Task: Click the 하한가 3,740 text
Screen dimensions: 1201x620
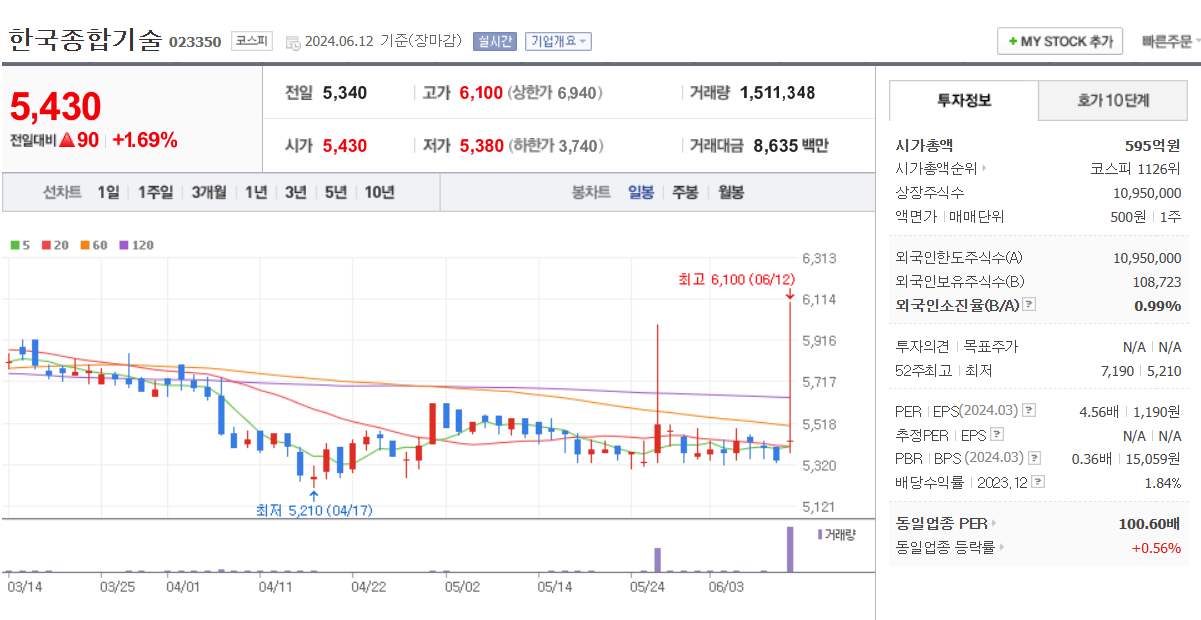Action: pyautogui.click(x=556, y=146)
